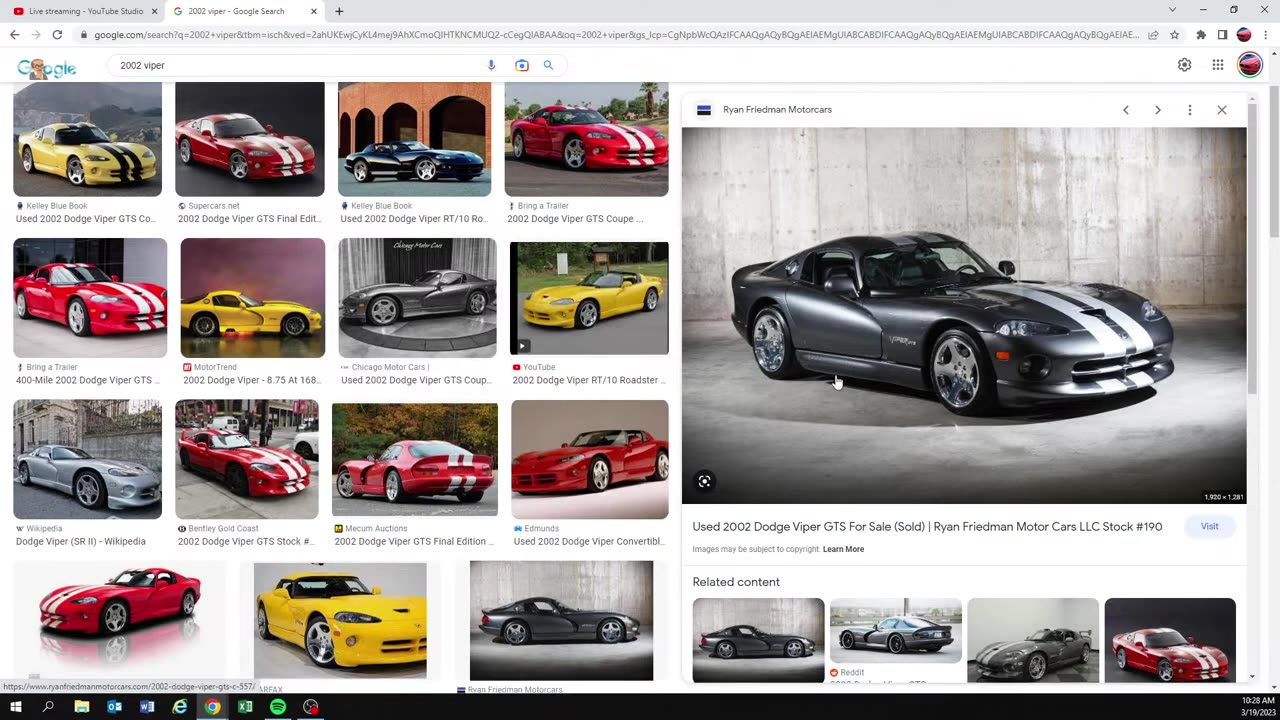Open File Explorer from taskbar
The image size is (1280, 720).
tap(82, 707)
